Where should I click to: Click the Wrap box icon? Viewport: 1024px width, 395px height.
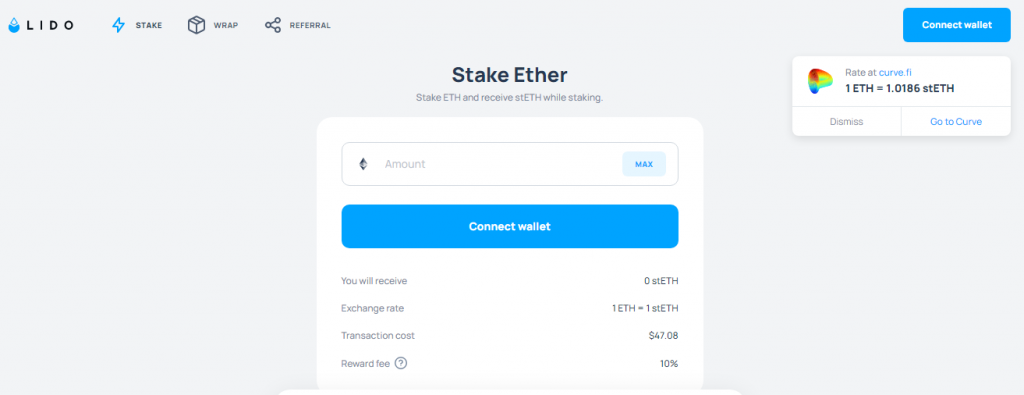point(196,25)
